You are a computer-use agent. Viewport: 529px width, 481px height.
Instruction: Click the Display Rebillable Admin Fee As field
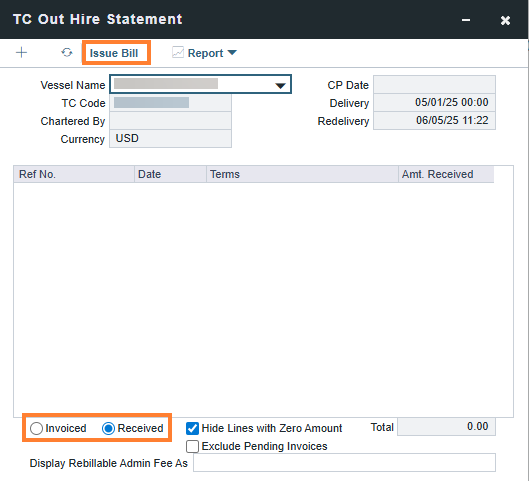(x=344, y=462)
